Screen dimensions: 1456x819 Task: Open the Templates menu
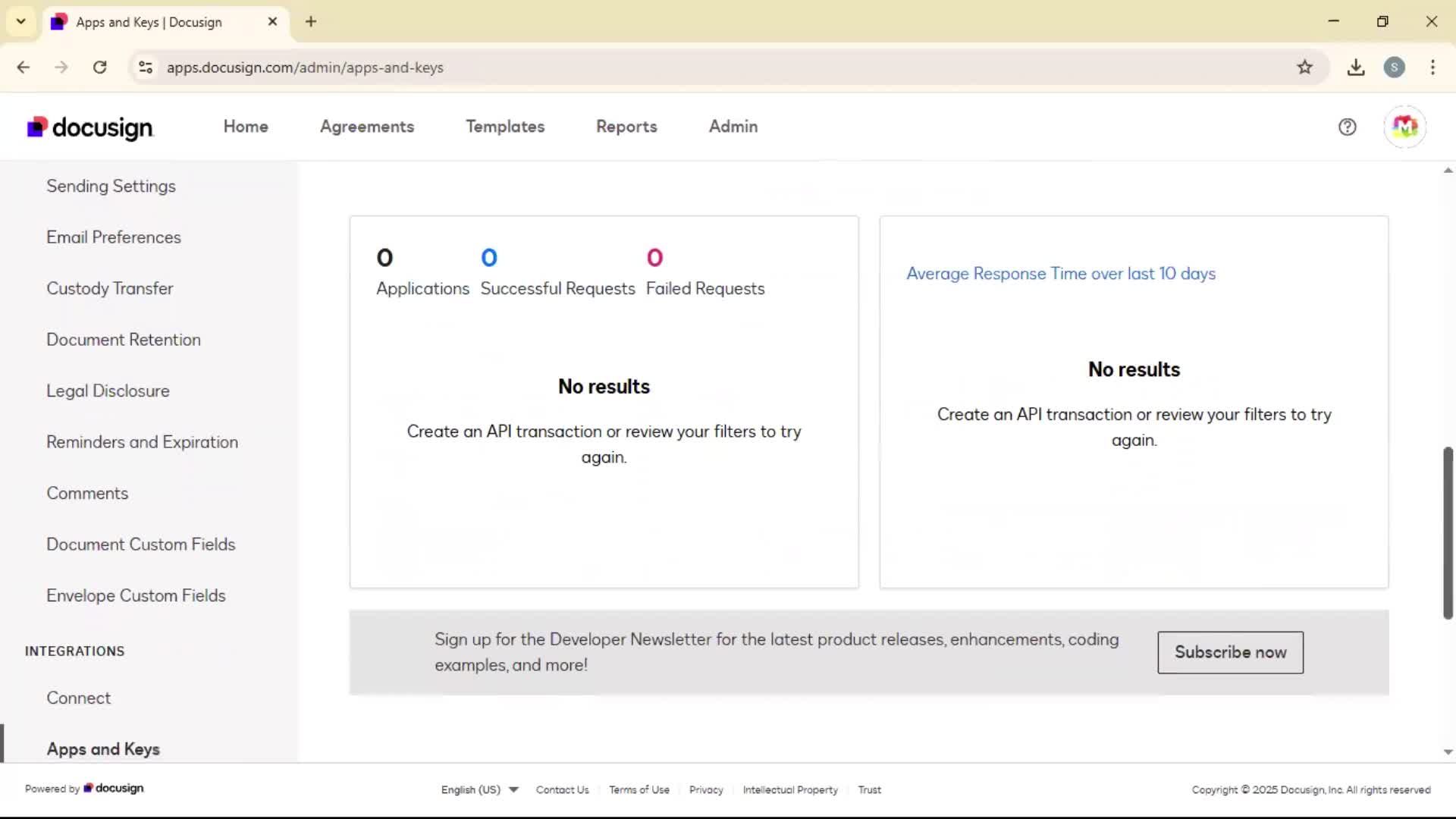point(505,127)
